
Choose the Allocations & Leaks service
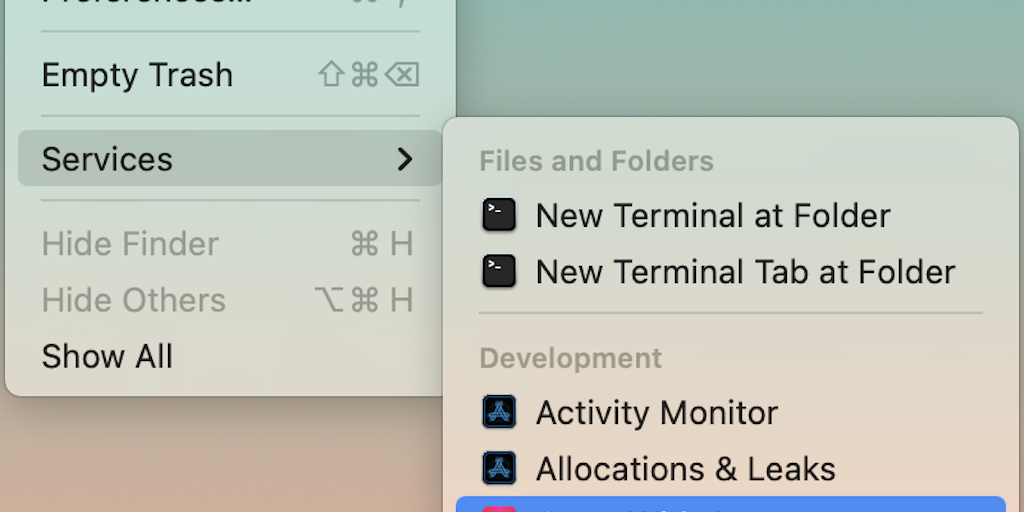[x=685, y=468]
